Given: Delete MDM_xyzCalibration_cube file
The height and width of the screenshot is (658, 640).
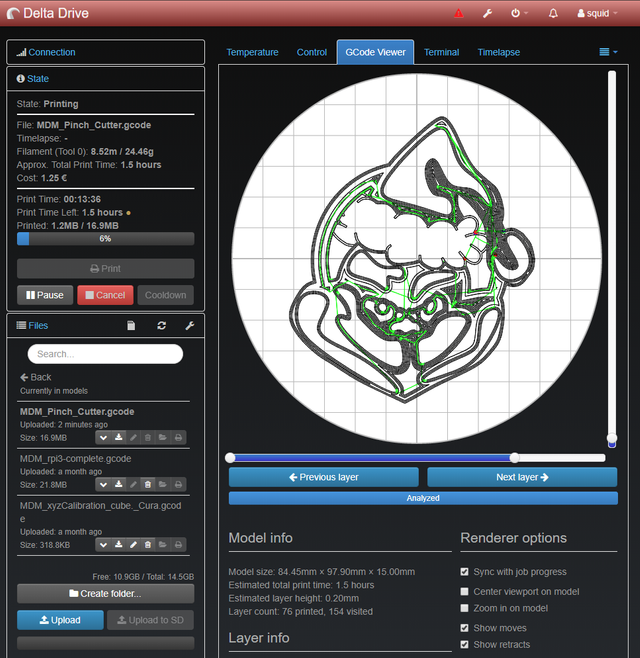Looking at the screenshot, I should [148, 545].
